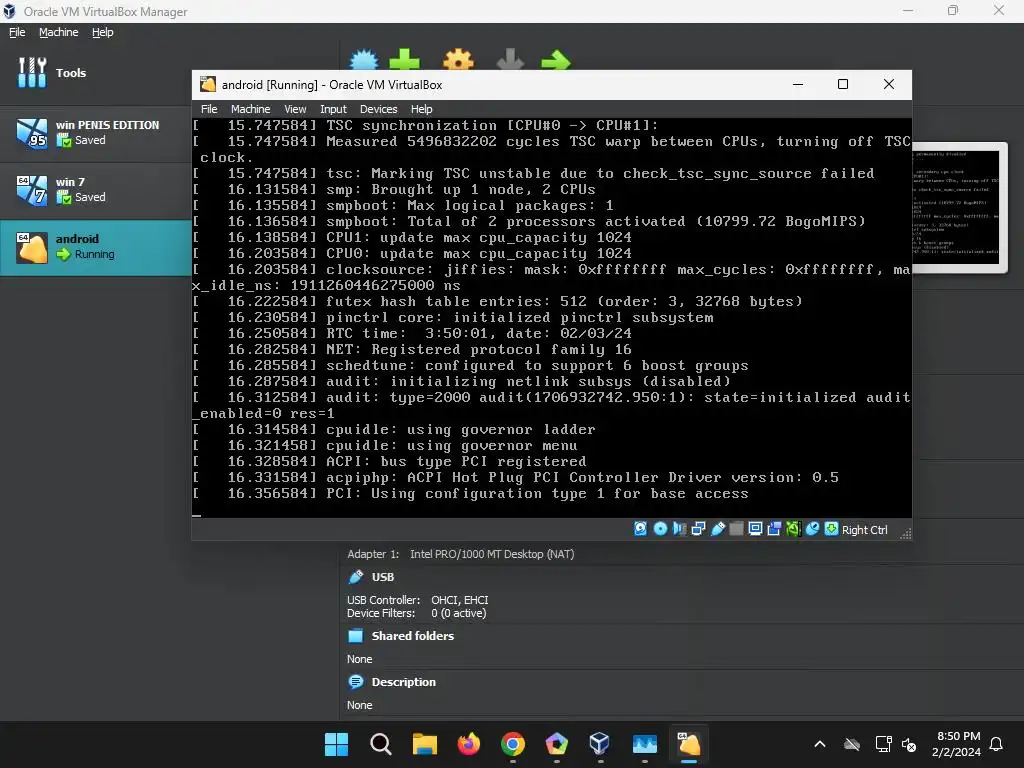Click keyboard capture green arrow icon
The image size is (1024, 768).
coord(831,529)
